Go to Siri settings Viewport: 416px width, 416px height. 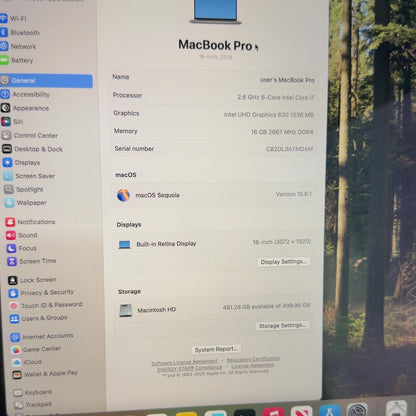tap(13, 122)
